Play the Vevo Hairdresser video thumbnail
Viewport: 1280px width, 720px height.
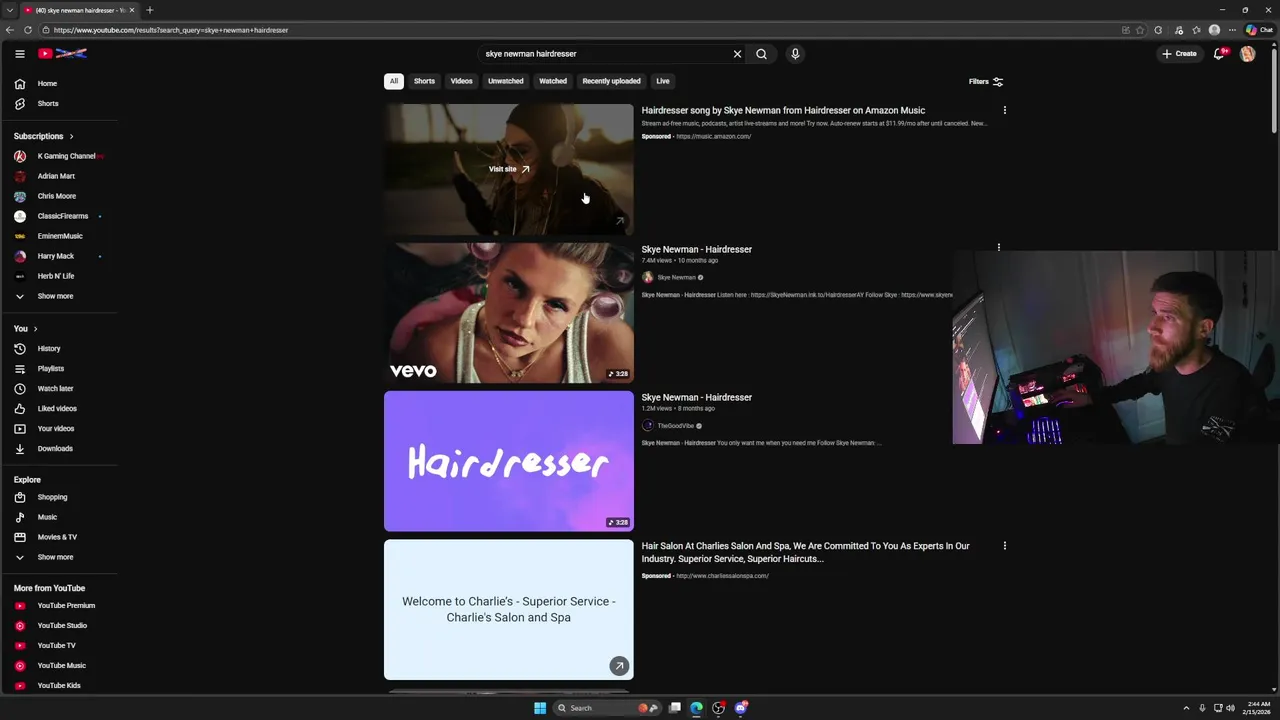point(509,313)
